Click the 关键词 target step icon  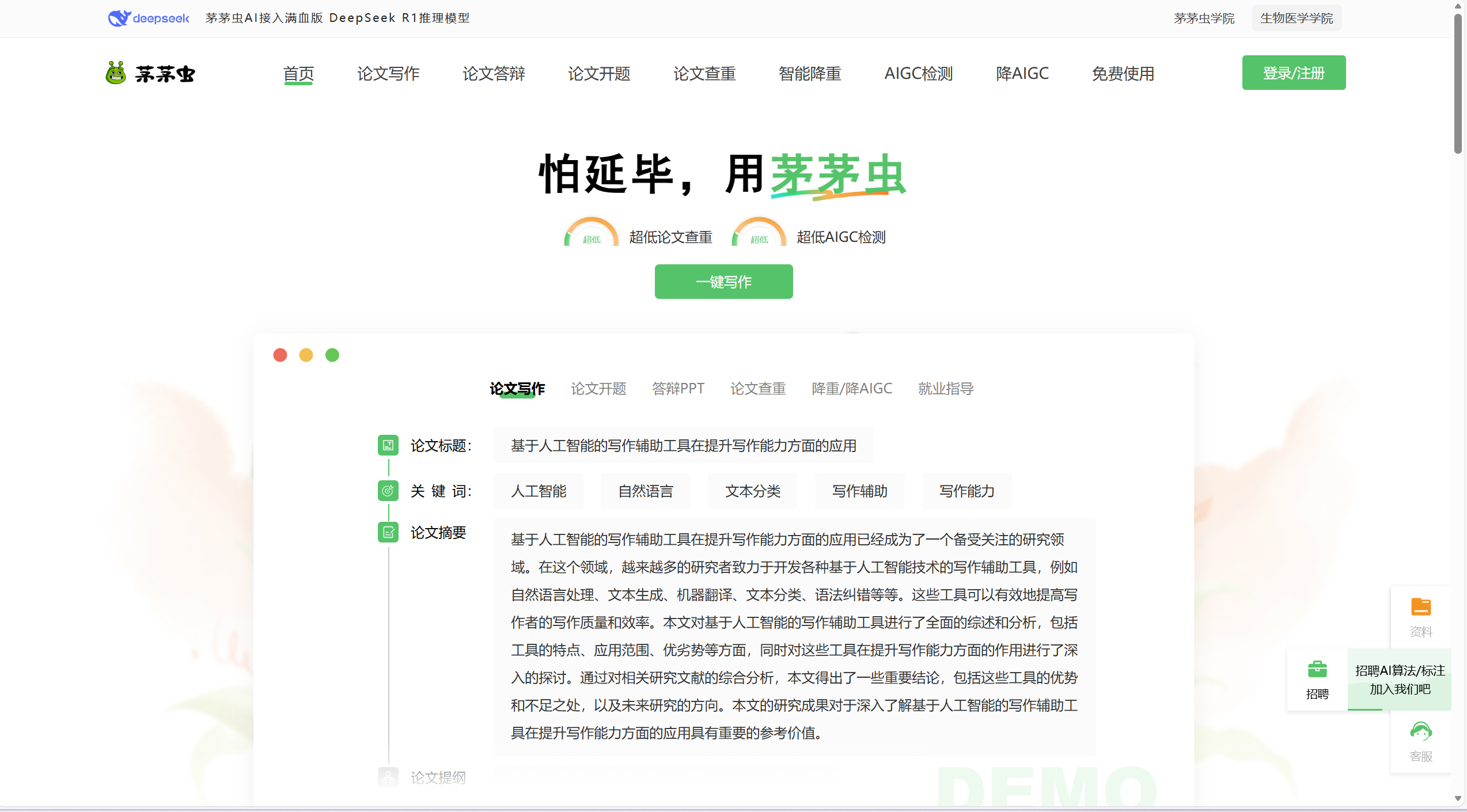pyautogui.click(x=388, y=491)
